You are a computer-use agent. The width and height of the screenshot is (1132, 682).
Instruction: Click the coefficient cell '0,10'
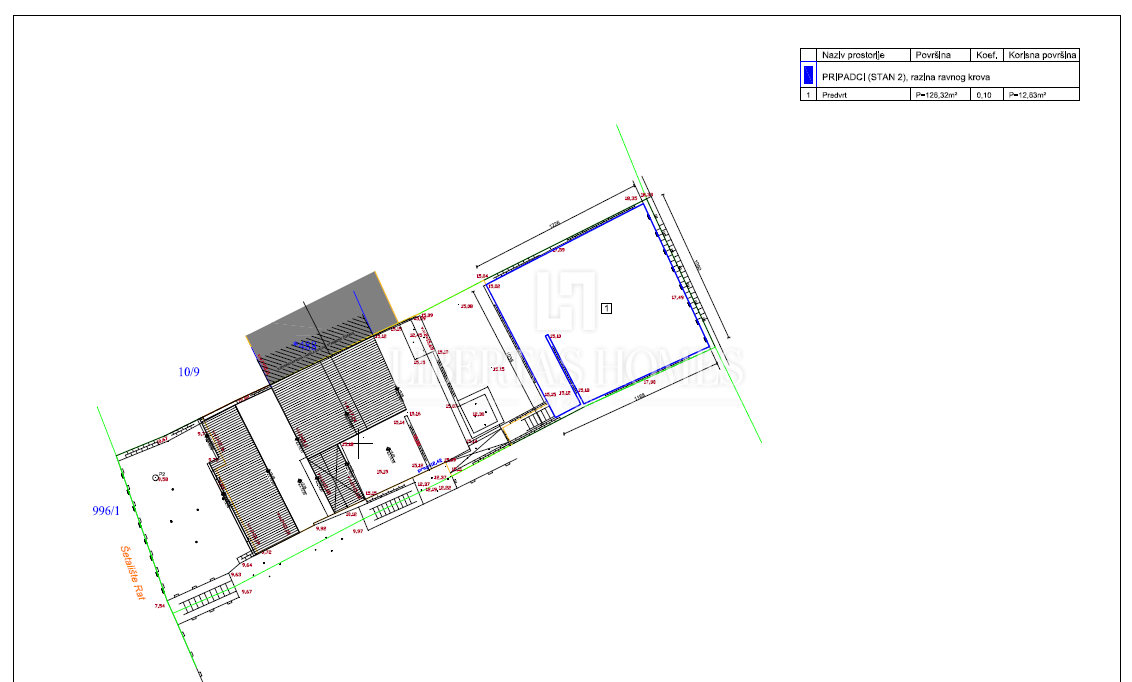point(983,95)
